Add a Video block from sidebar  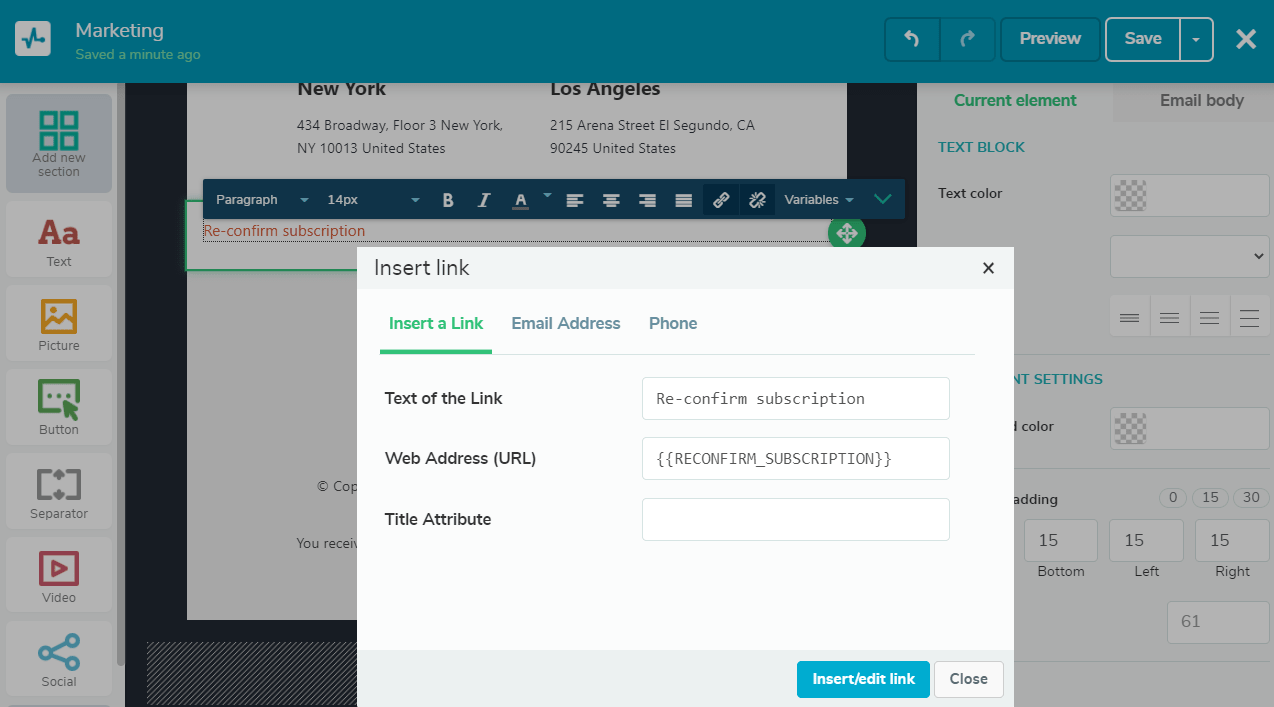coord(59,575)
